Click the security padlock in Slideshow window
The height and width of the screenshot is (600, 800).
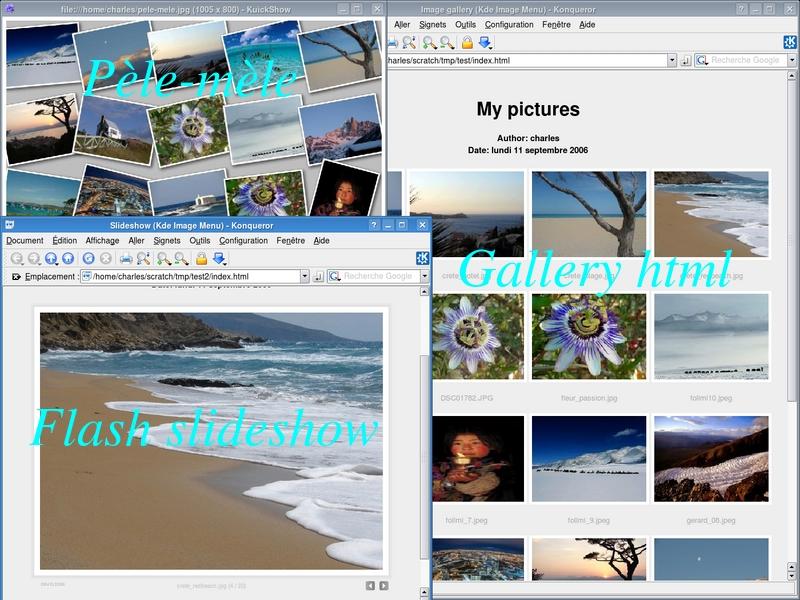click(x=202, y=259)
